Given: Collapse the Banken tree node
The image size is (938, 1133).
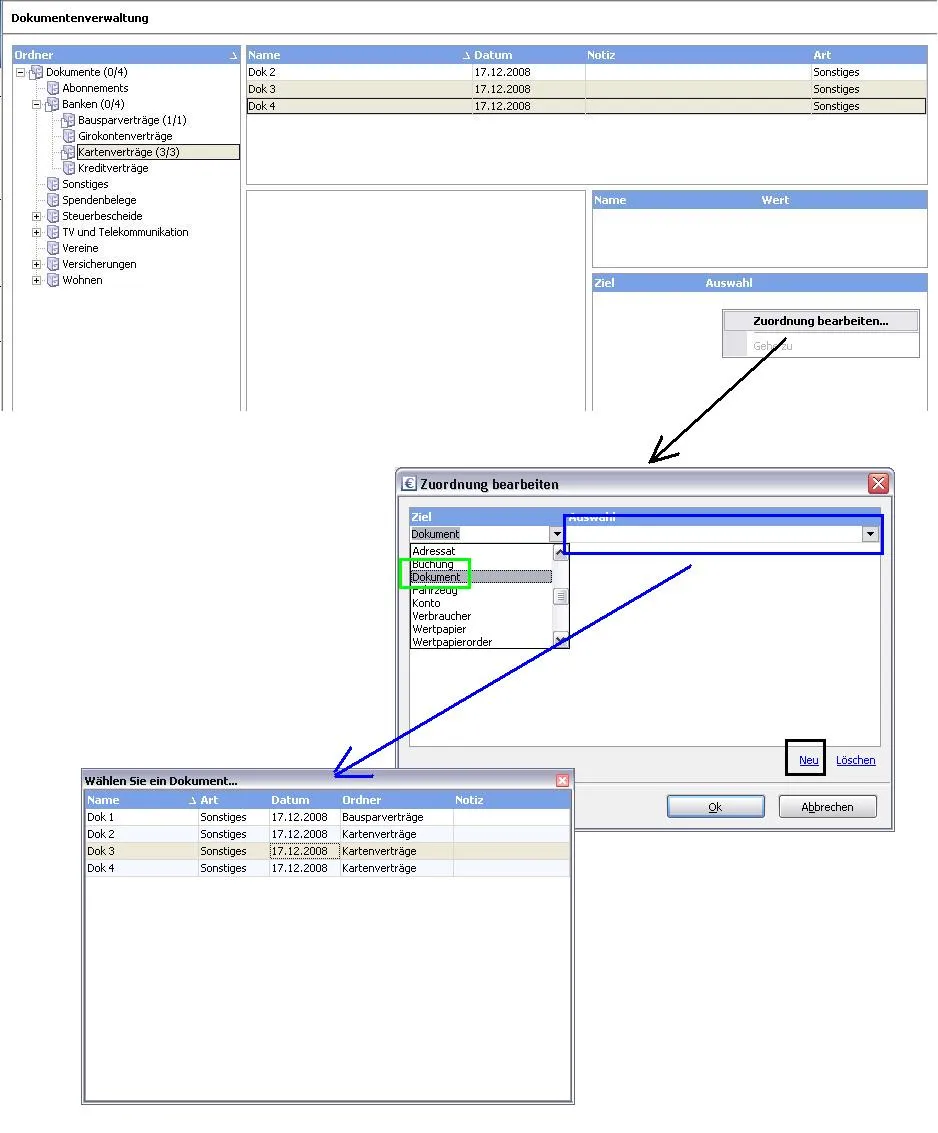Looking at the screenshot, I should click(37, 104).
